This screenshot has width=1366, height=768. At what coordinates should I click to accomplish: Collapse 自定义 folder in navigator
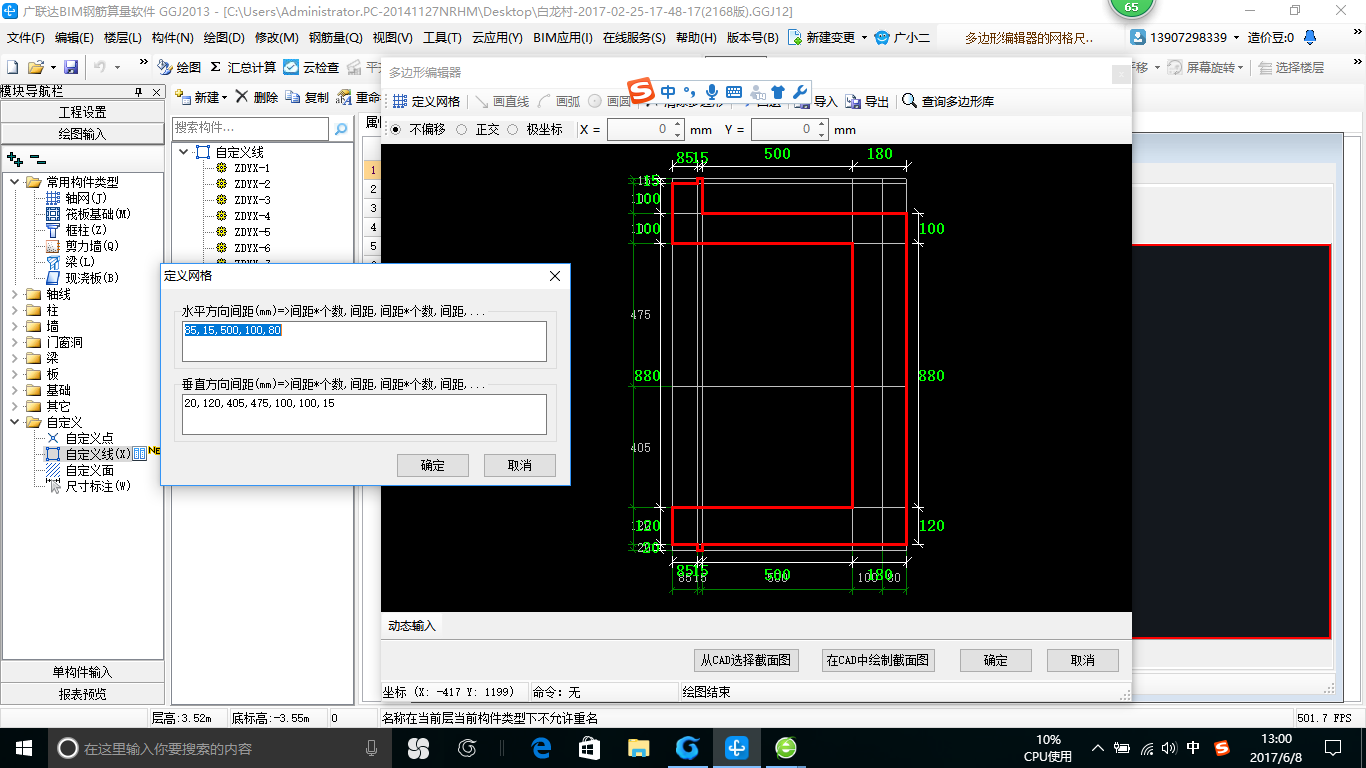(15, 422)
